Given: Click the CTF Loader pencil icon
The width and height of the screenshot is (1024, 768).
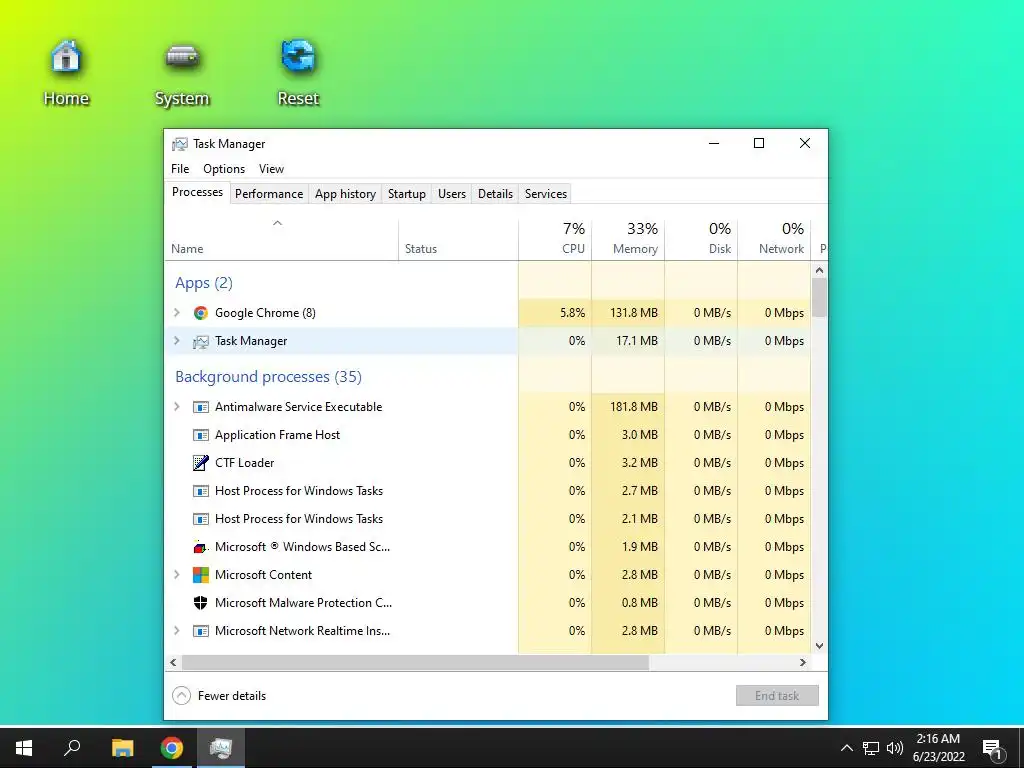Looking at the screenshot, I should tap(200, 463).
